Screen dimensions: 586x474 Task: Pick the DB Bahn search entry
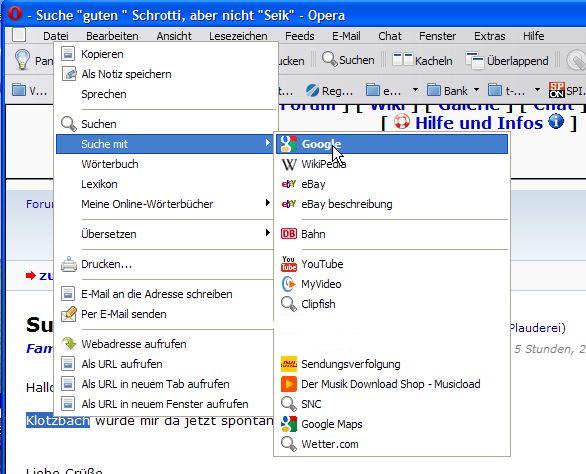[392, 234]
